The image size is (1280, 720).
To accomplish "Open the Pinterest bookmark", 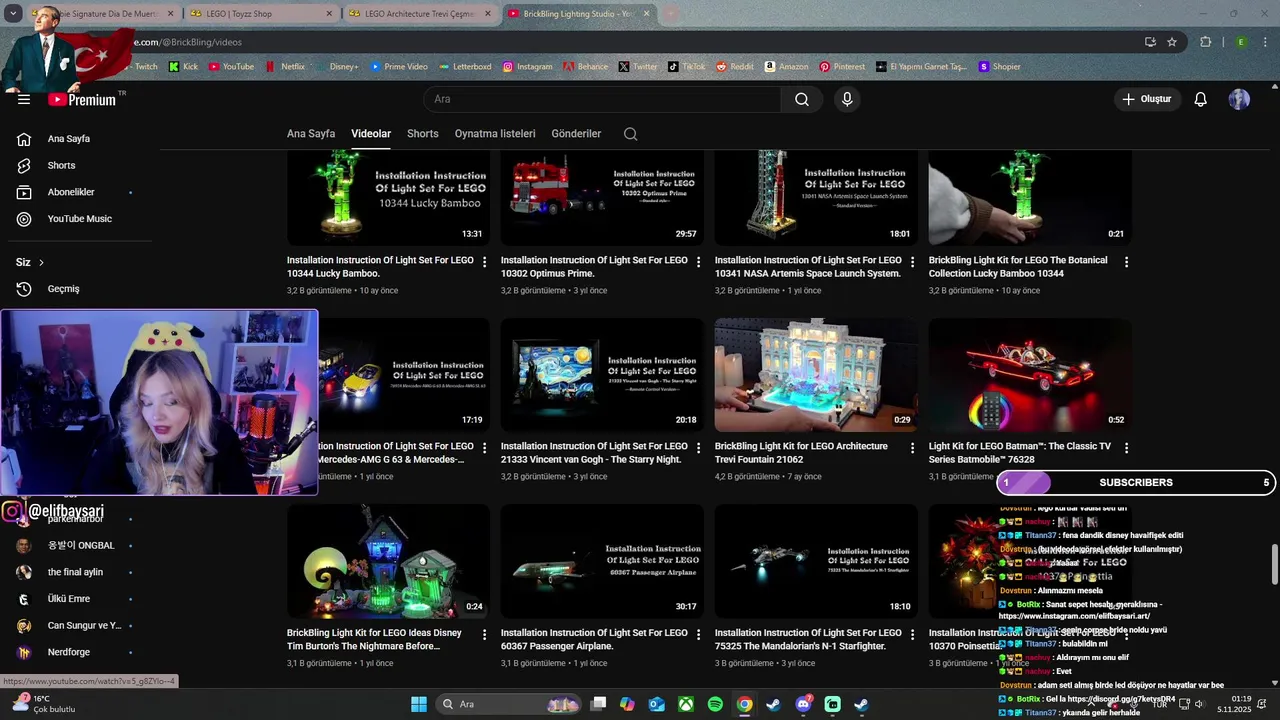I will (842, 66).
